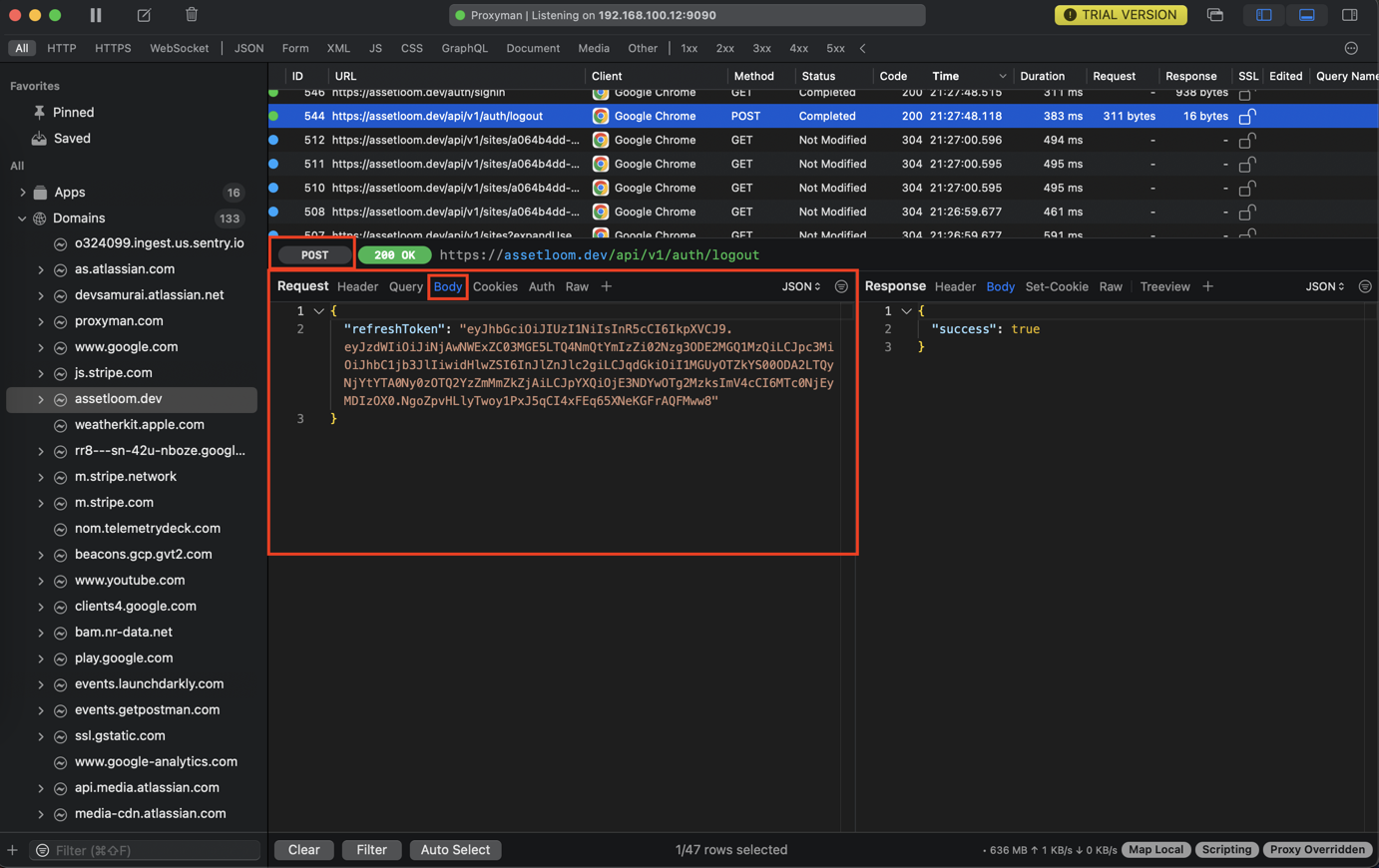Open the response JSON format dropdown

tap(1325, 286)
